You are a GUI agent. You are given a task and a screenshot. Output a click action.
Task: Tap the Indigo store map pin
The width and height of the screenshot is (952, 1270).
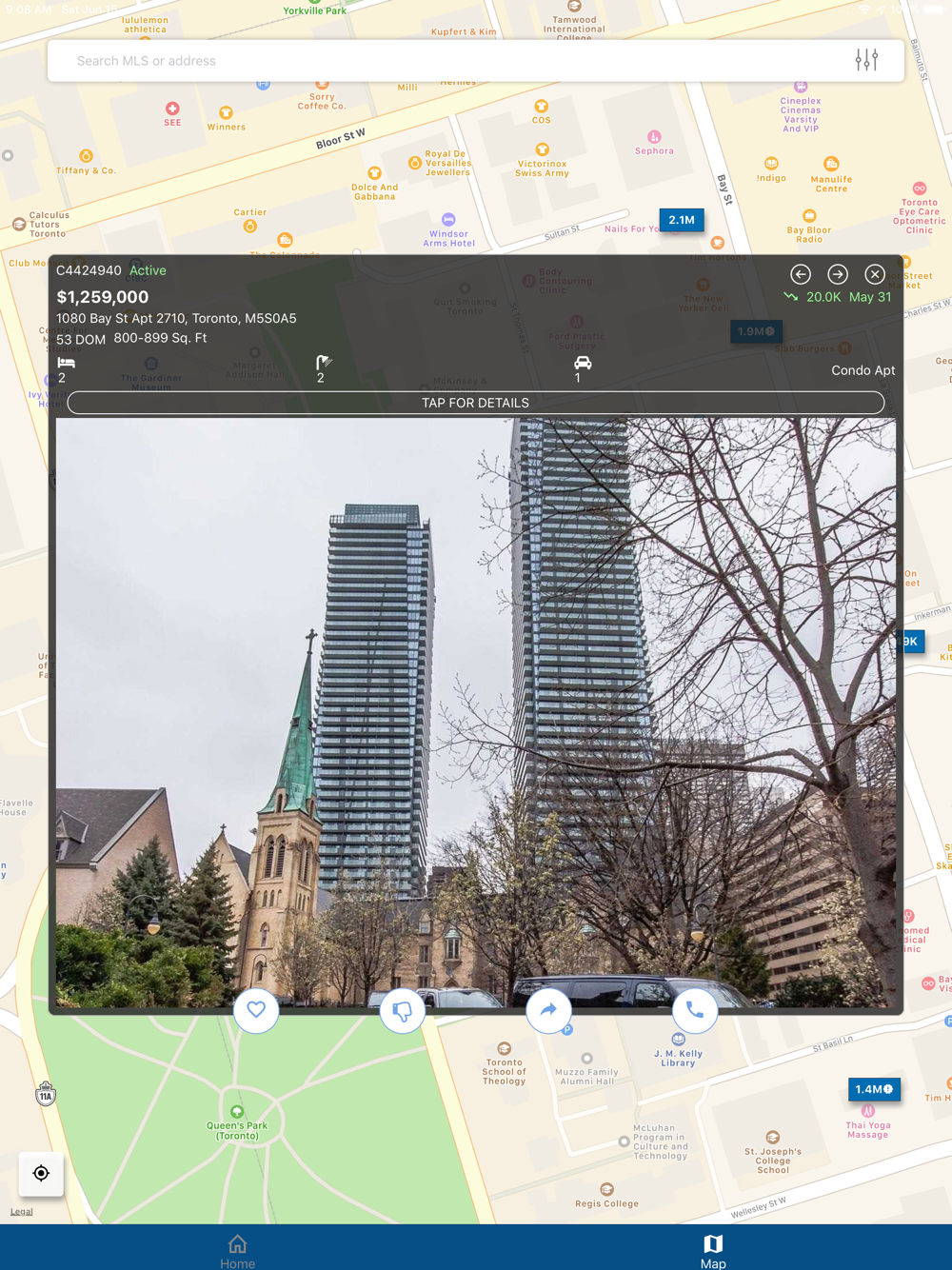pyautogui.click(x=771, y=164)
